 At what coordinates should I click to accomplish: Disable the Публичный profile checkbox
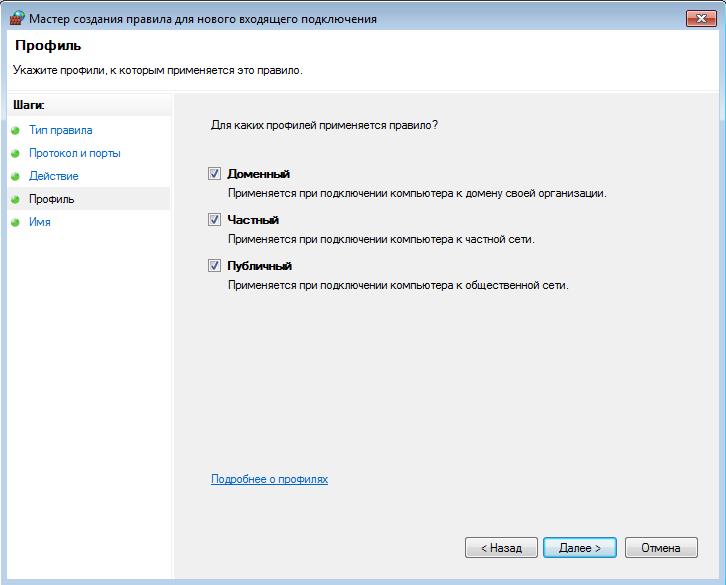(x=214, y=265)
